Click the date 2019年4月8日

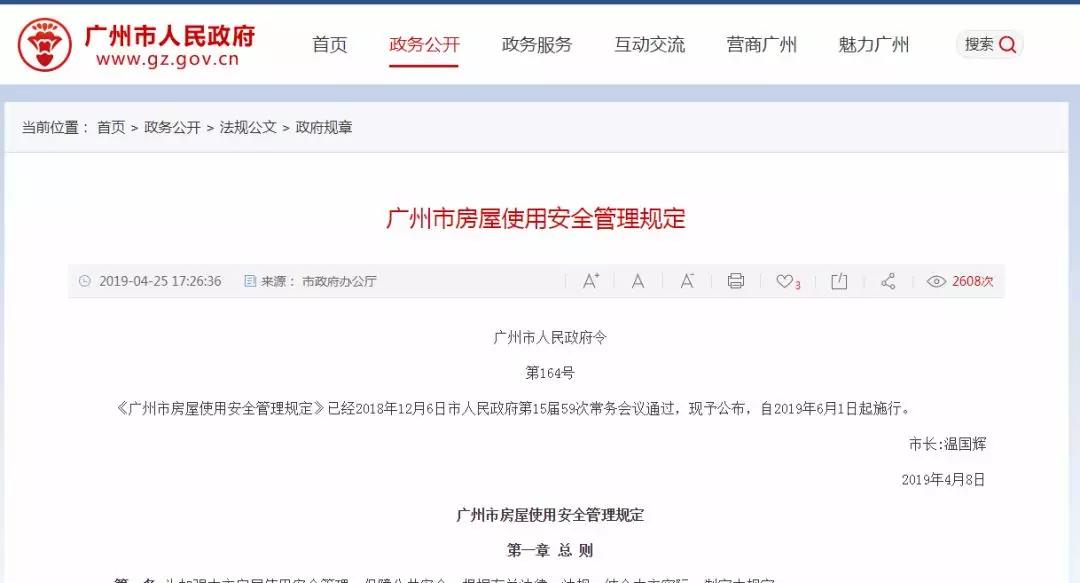click(x=943, y=480)
